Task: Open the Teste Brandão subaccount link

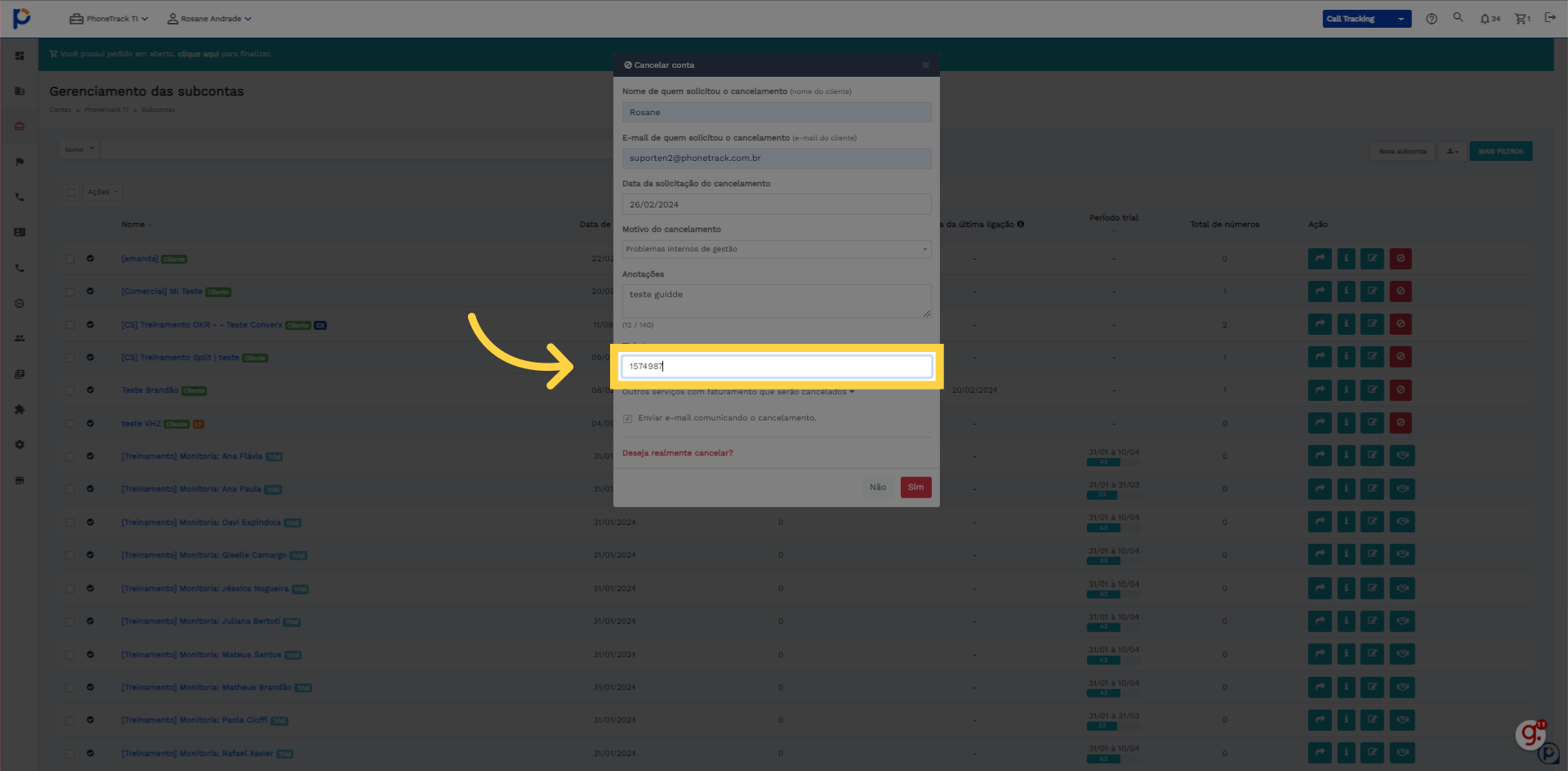Action: pos(149,390)
